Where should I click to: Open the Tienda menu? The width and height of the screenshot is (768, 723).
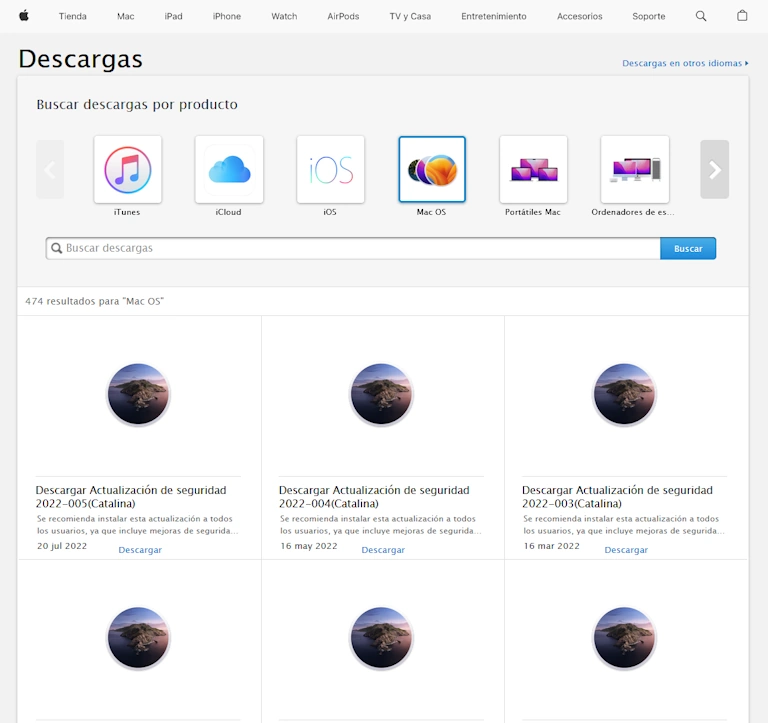[x=72, y=16]
